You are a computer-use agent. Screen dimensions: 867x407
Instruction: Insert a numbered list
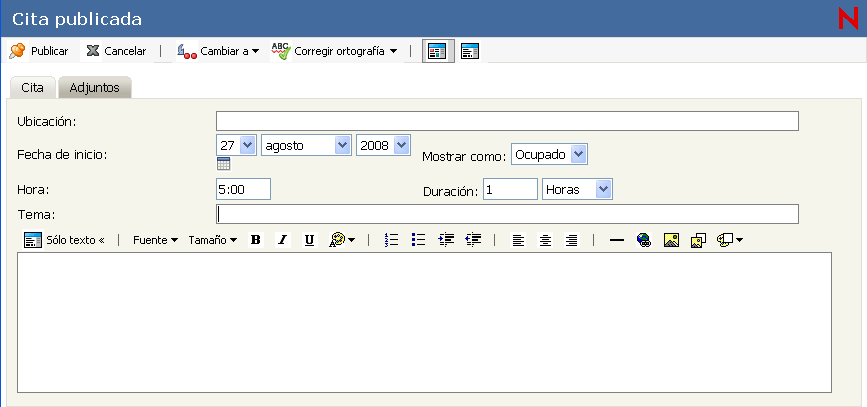click(x=391, y=239)
